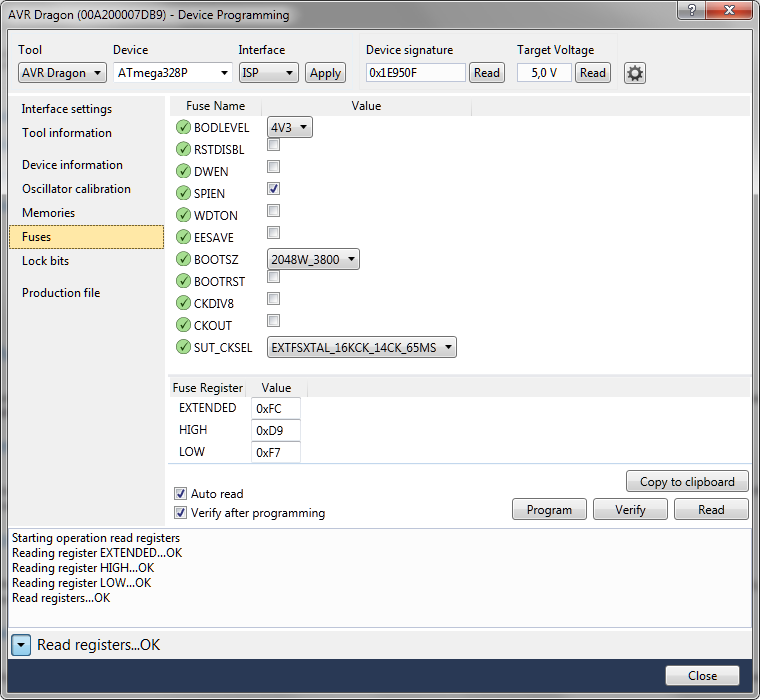Click the Verify button

point(630,509)
